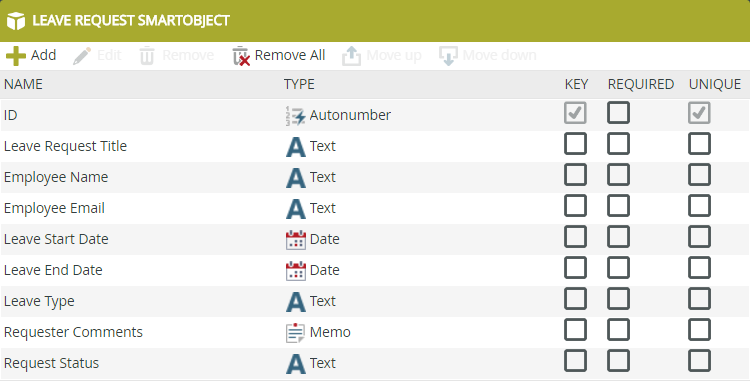750x381 pixels.
Task: Click the Autonumber type text
Action: (x=350, y=115)
